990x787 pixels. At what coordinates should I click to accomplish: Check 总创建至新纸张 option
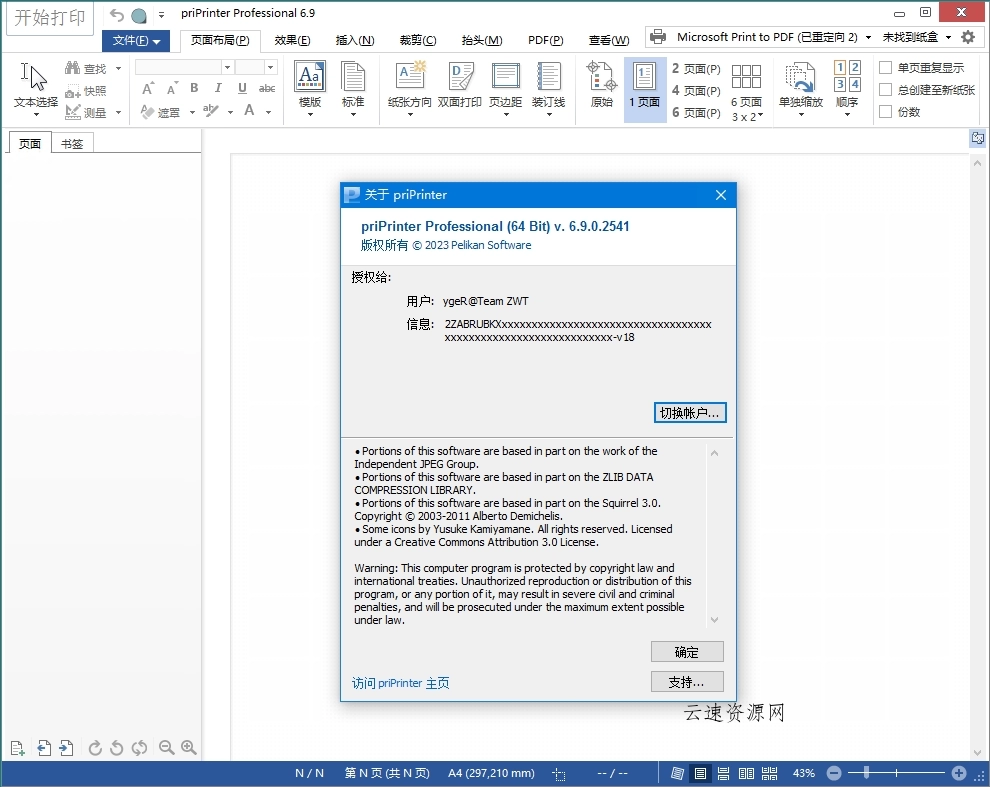point(885,89)
